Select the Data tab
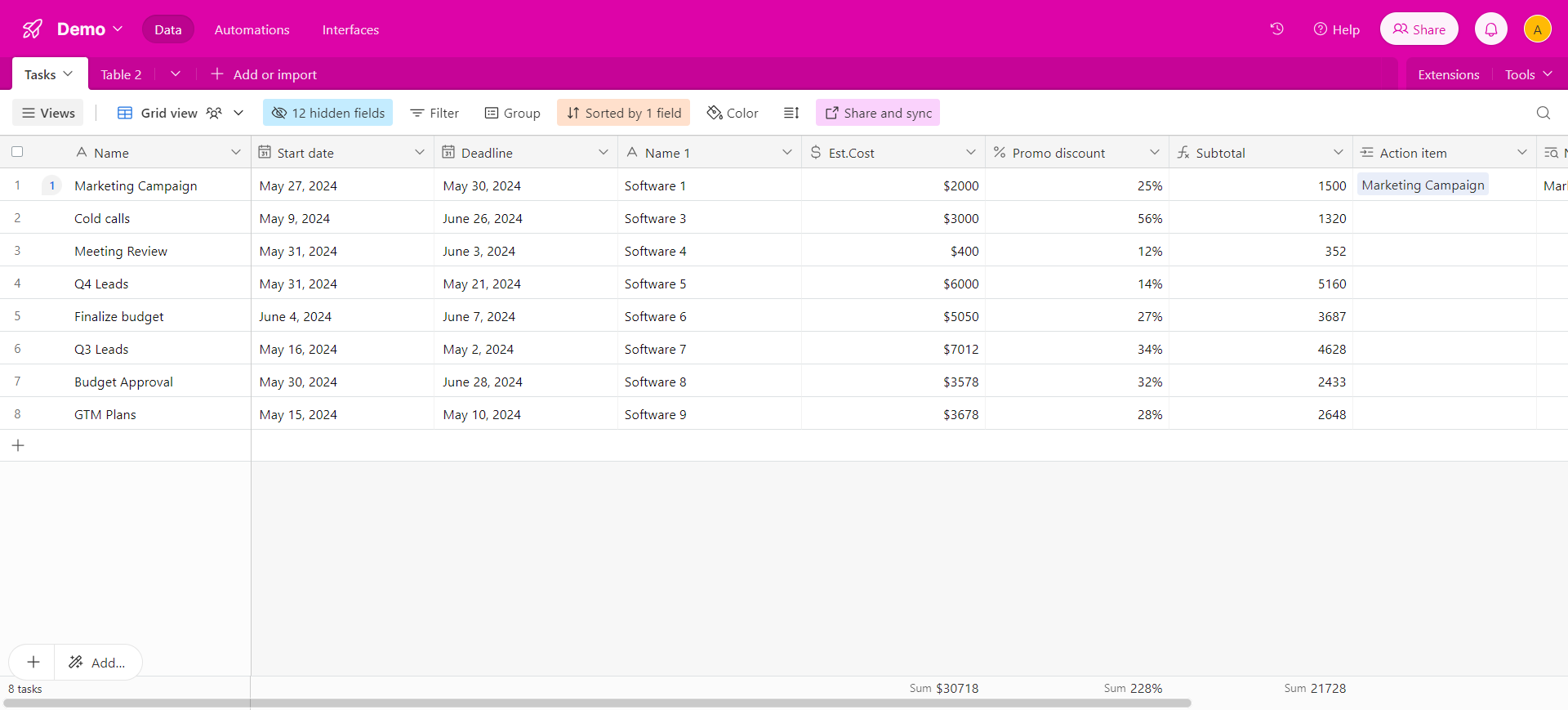The height and width of the screenshot is (710, 1568). [168, 29]
